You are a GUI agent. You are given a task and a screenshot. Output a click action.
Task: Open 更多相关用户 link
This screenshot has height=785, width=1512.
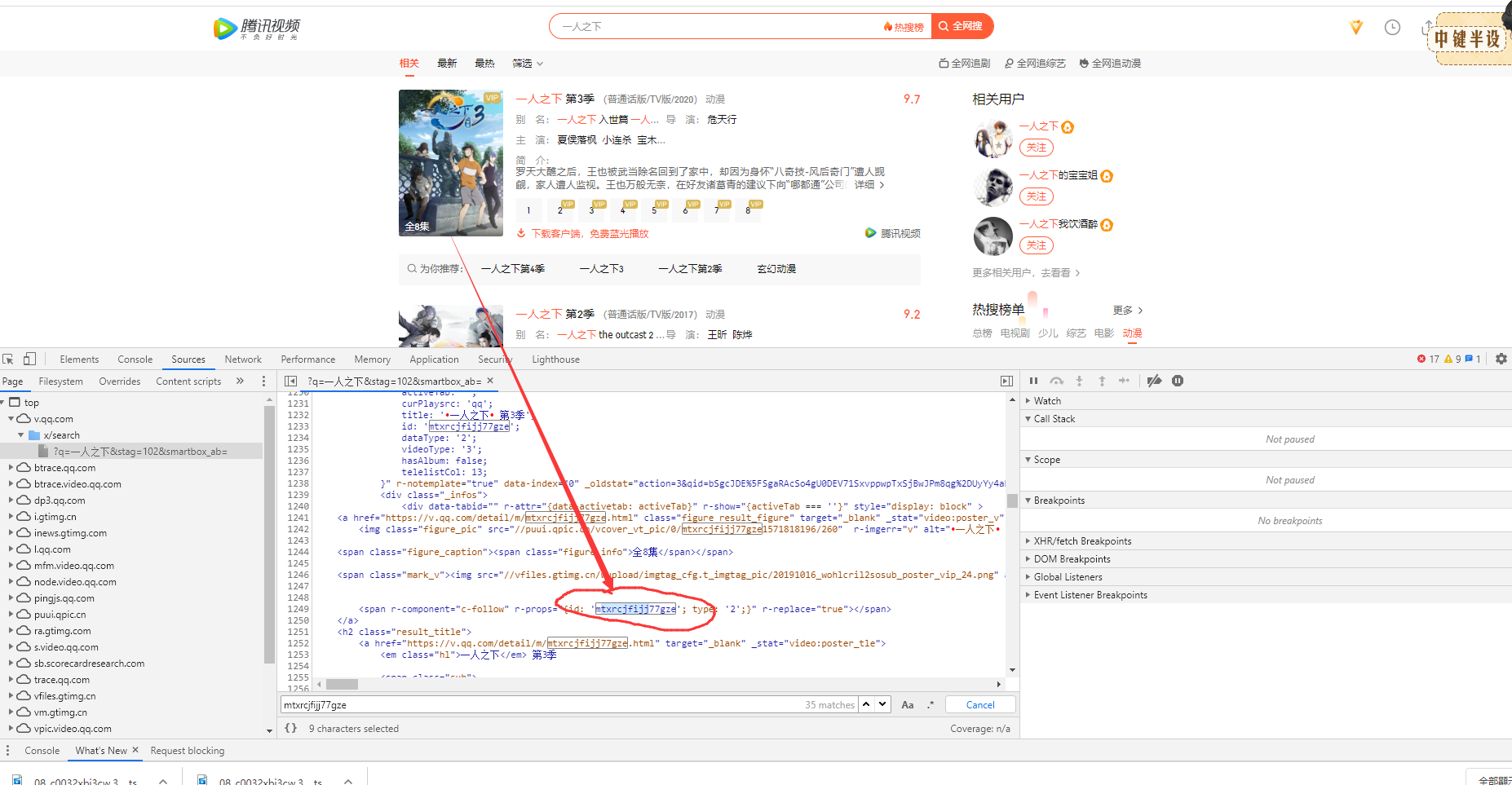(x=1026, y=272)
